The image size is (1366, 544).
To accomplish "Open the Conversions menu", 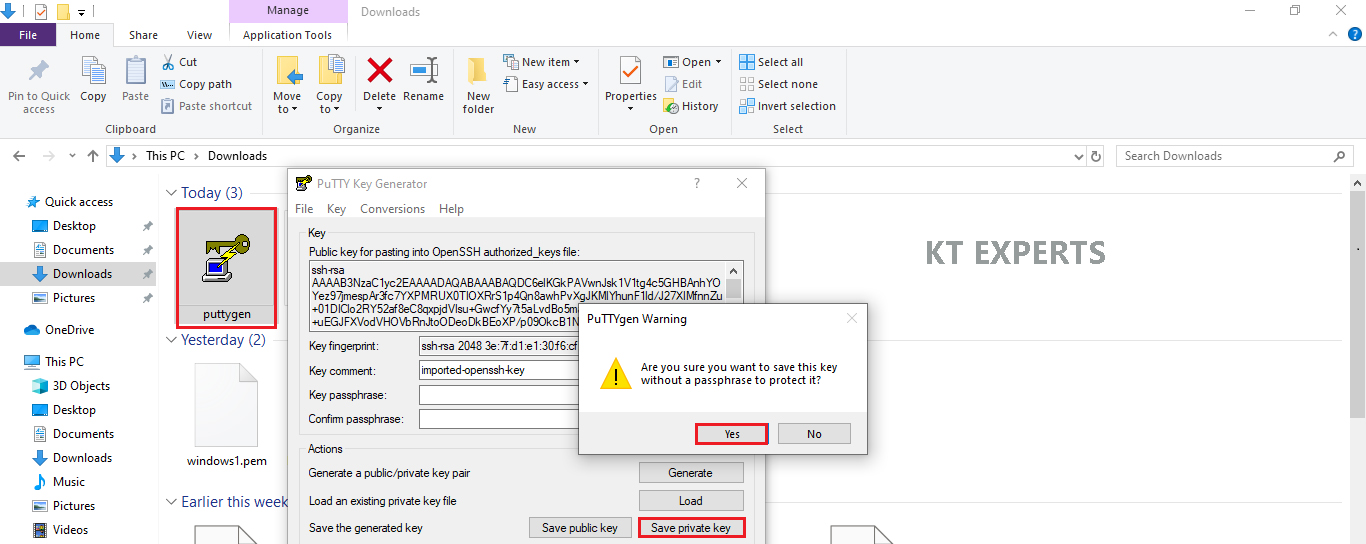I will [392, 209].
